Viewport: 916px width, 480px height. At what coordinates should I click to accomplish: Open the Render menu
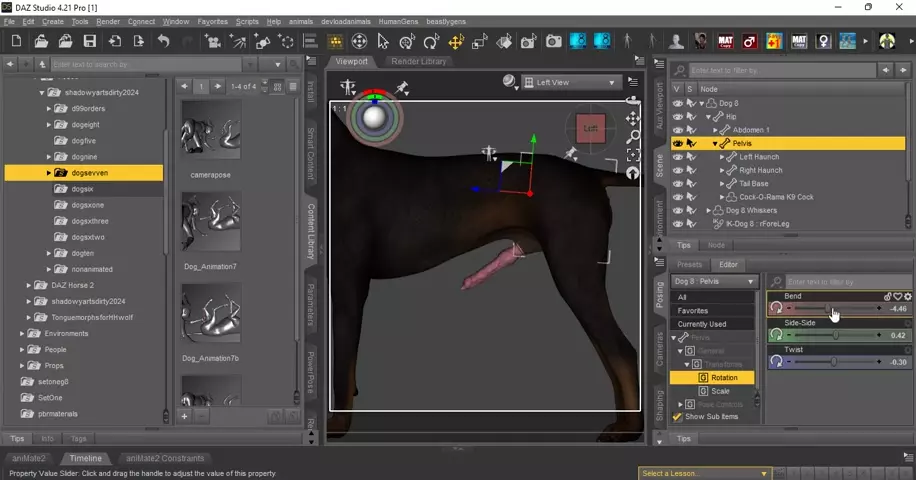108,21
